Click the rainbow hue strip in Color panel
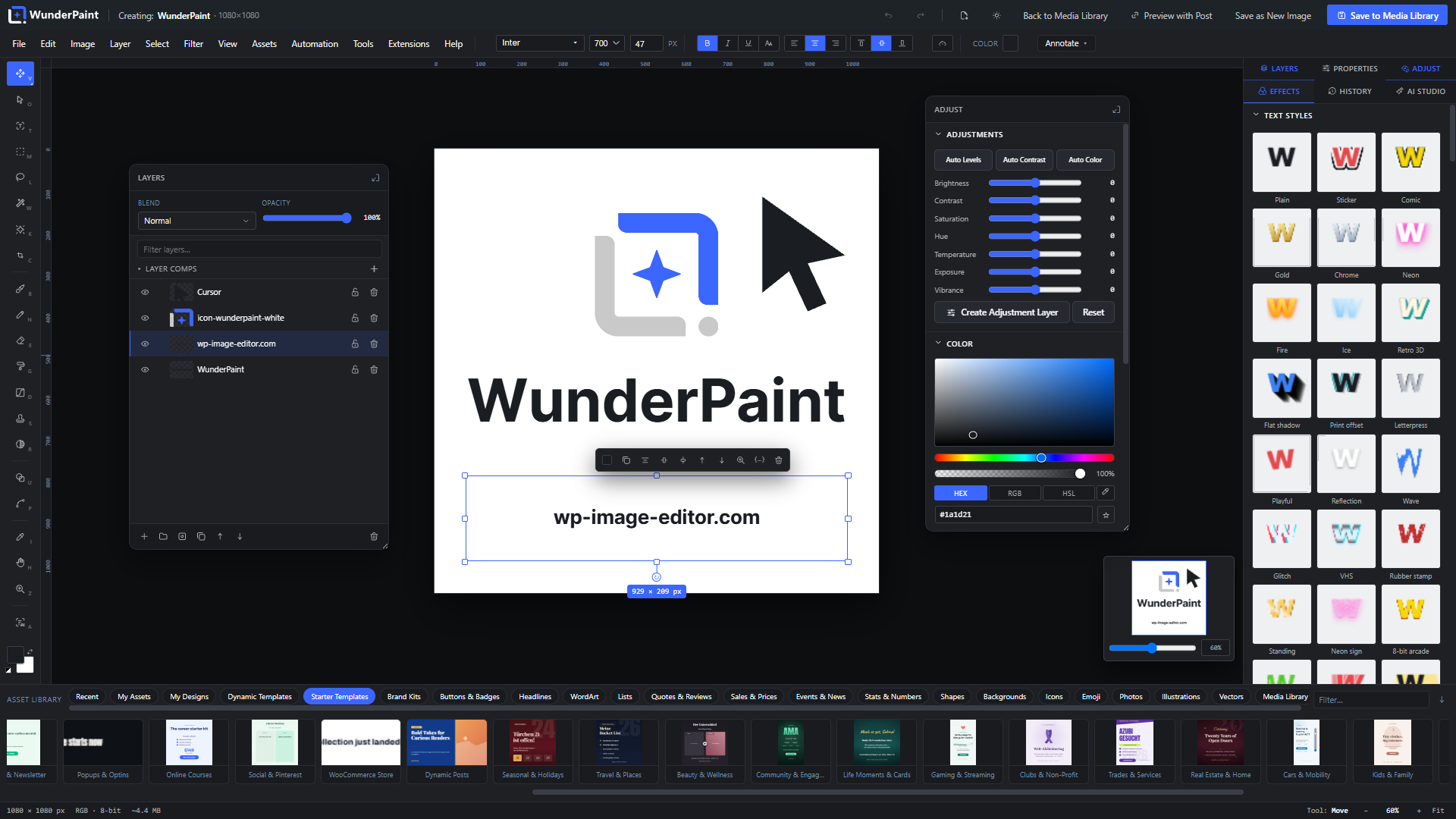Screen dimensions: 1456x819 (x=1025, y=458)
